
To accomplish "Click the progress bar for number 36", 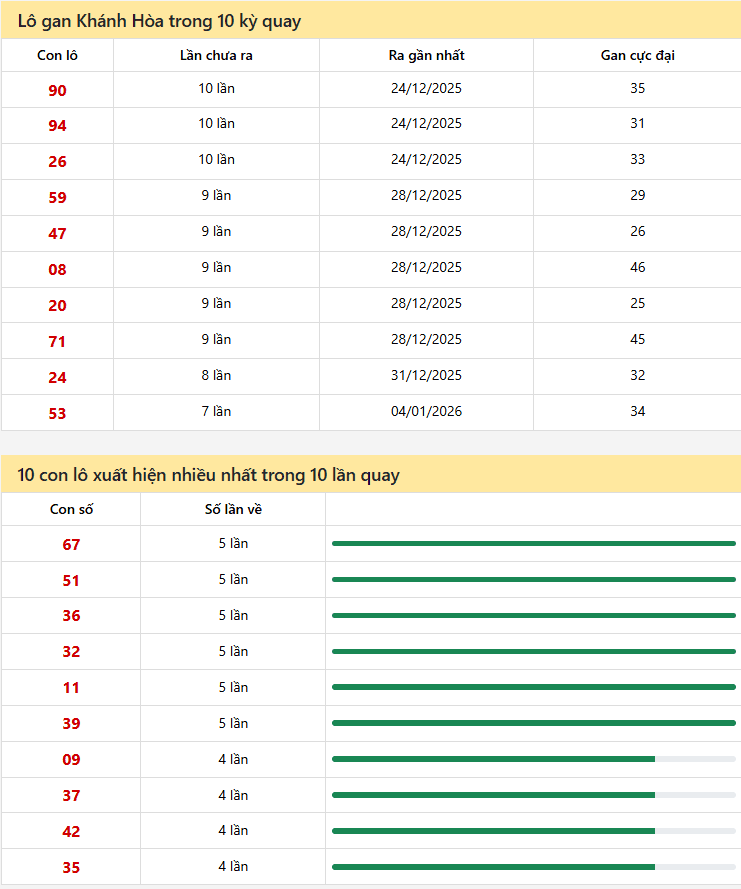I will coord(533,615).
